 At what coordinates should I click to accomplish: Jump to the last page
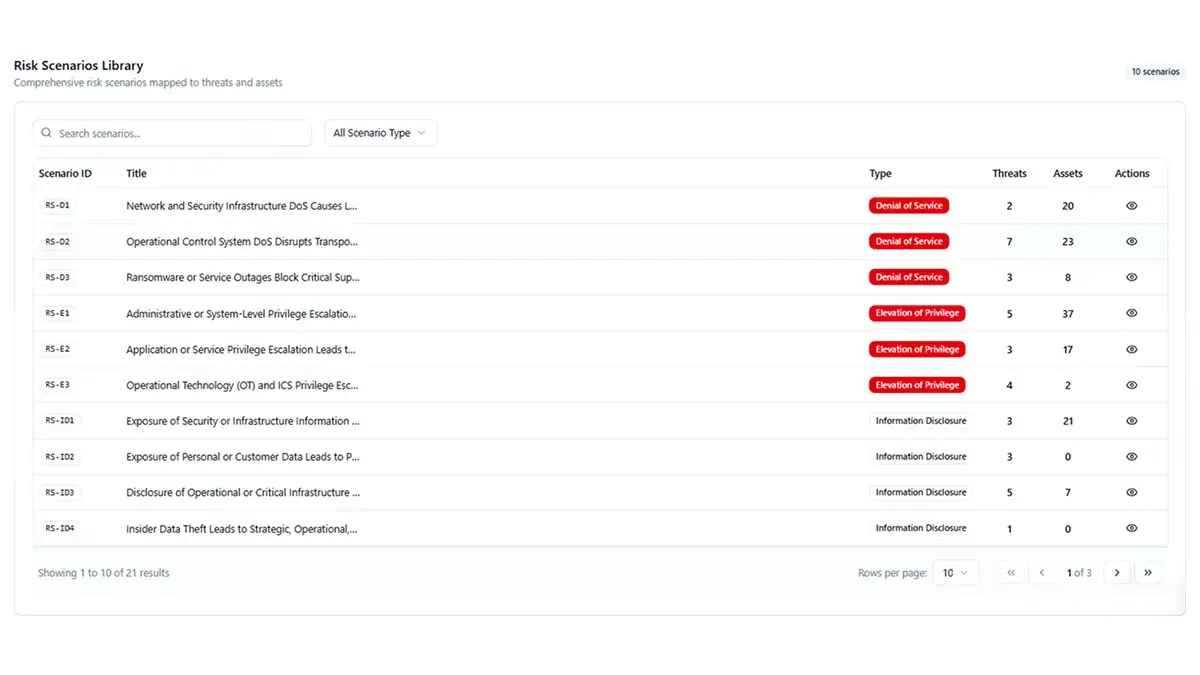tap(1148, 573)
